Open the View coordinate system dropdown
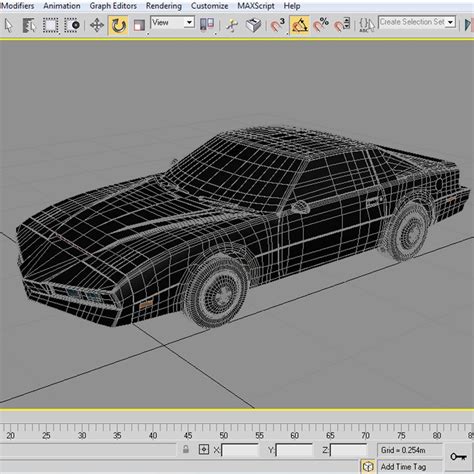The width and height of the screenshot is (474, 474). [x=172, y=23]
